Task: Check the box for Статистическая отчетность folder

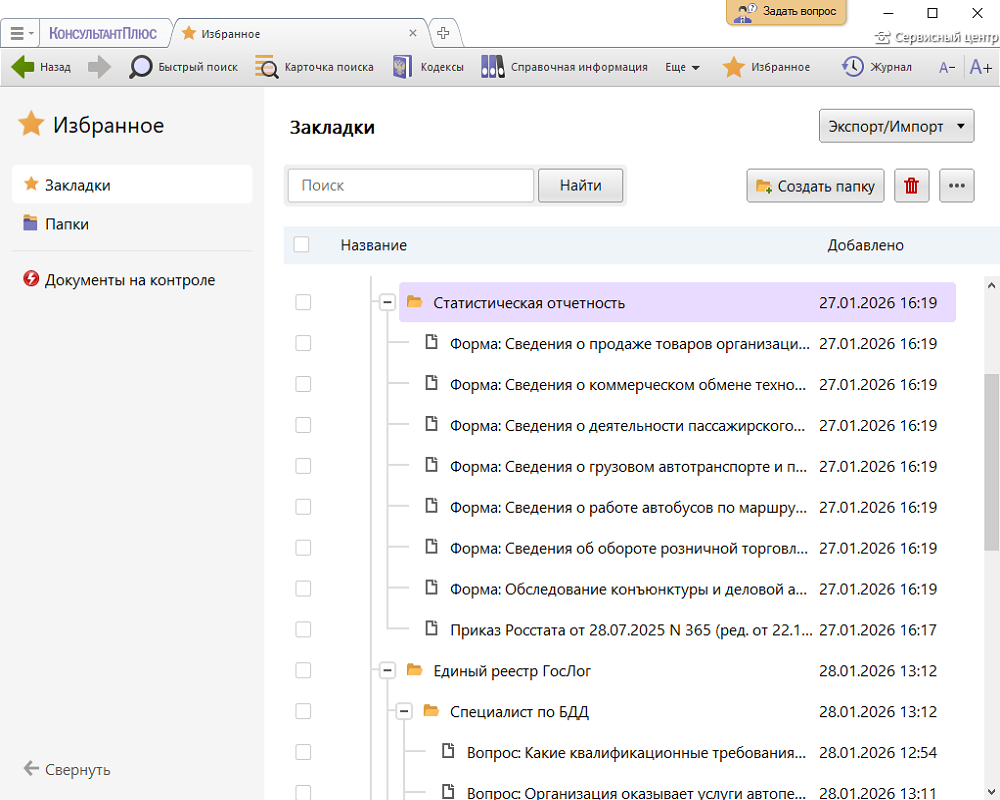Action: tap(303, 302)
